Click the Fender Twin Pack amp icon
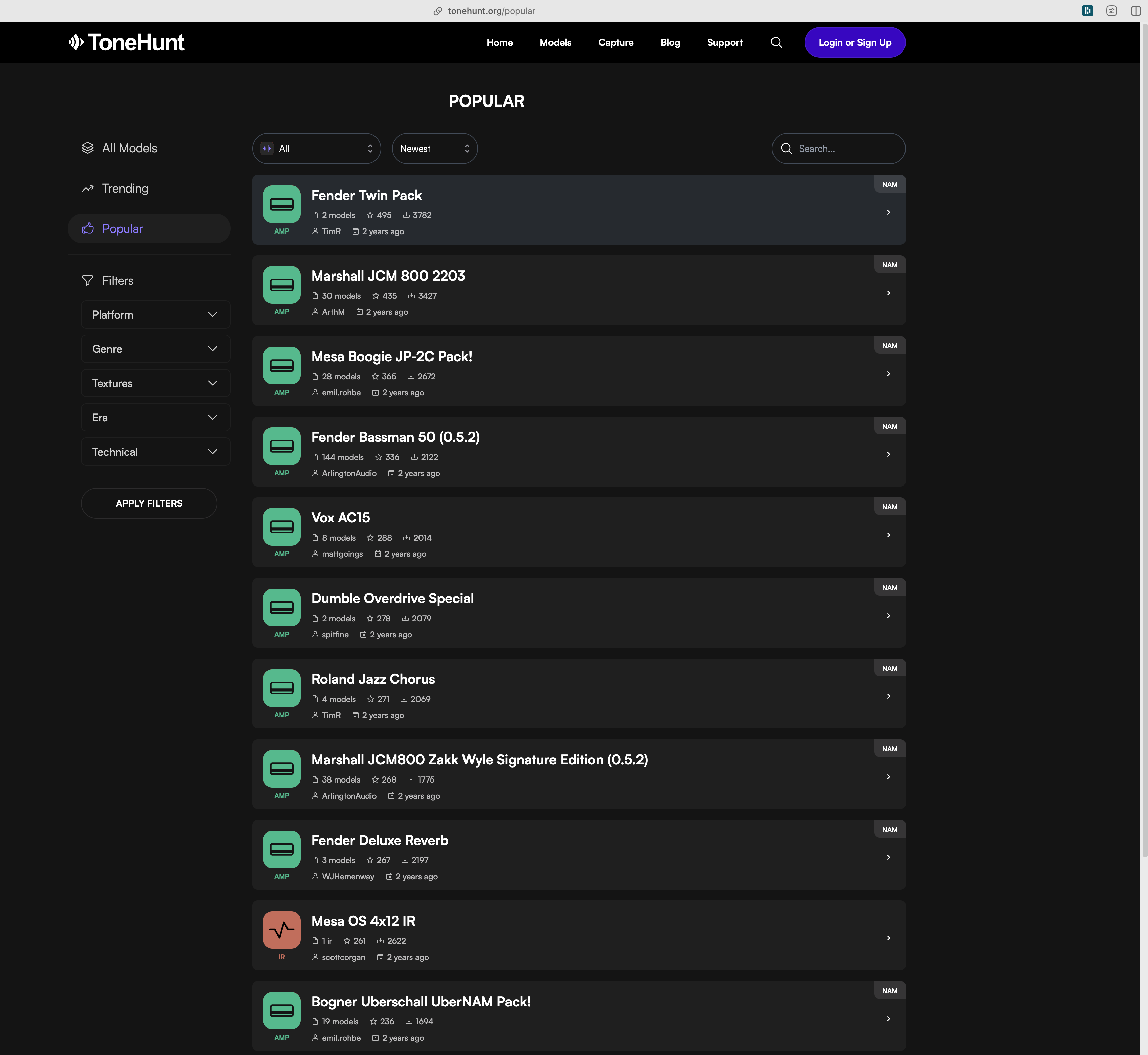The width and height of the screenshot is (1148, 1055). pyautogui.click(x=281, y=204)
